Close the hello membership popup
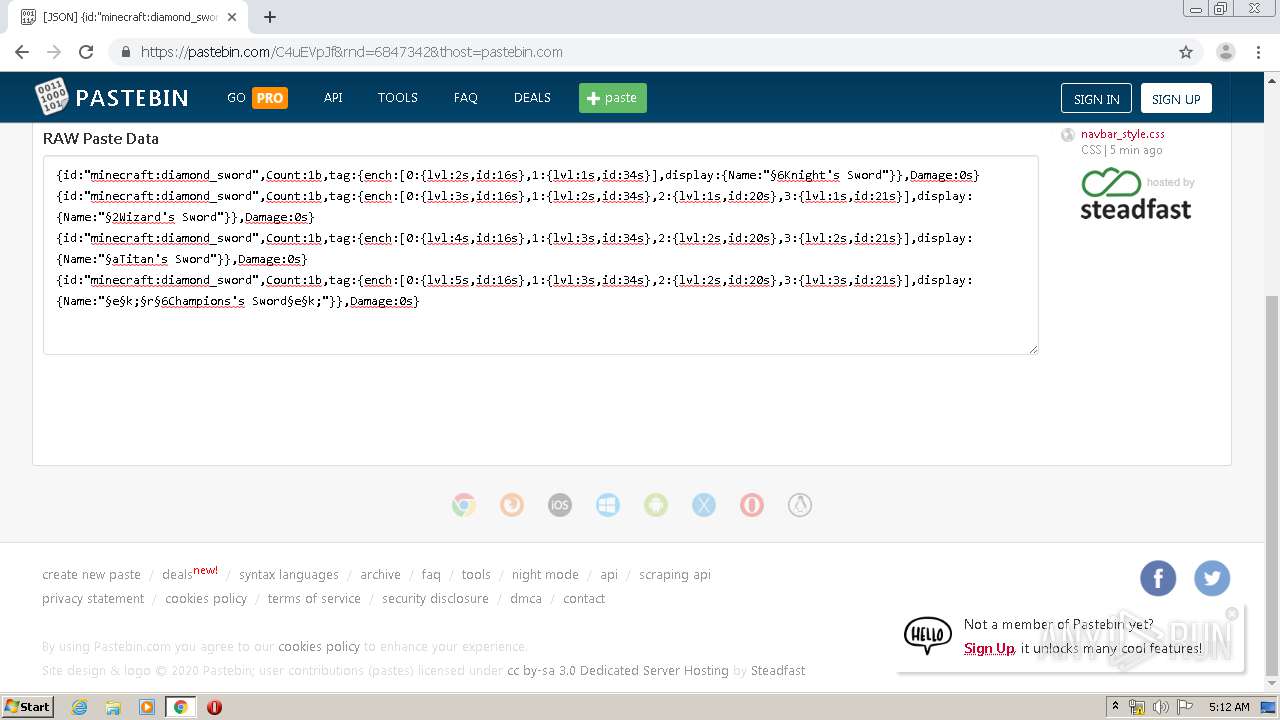 click(1232, 613)
